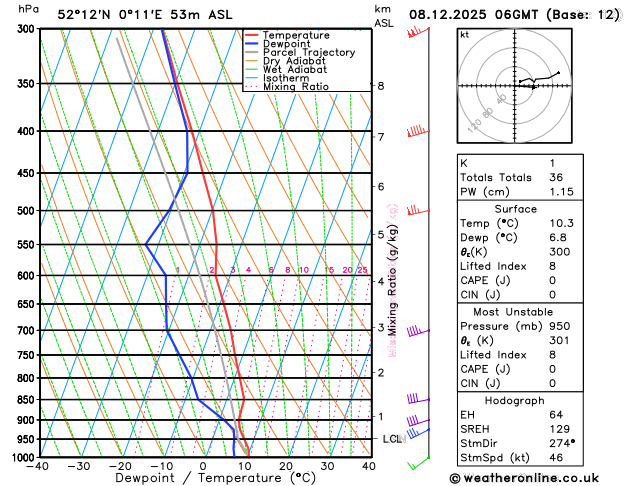Click the purple wind barb at 900 hPa

pyautogui.click(x=418, y=421)
